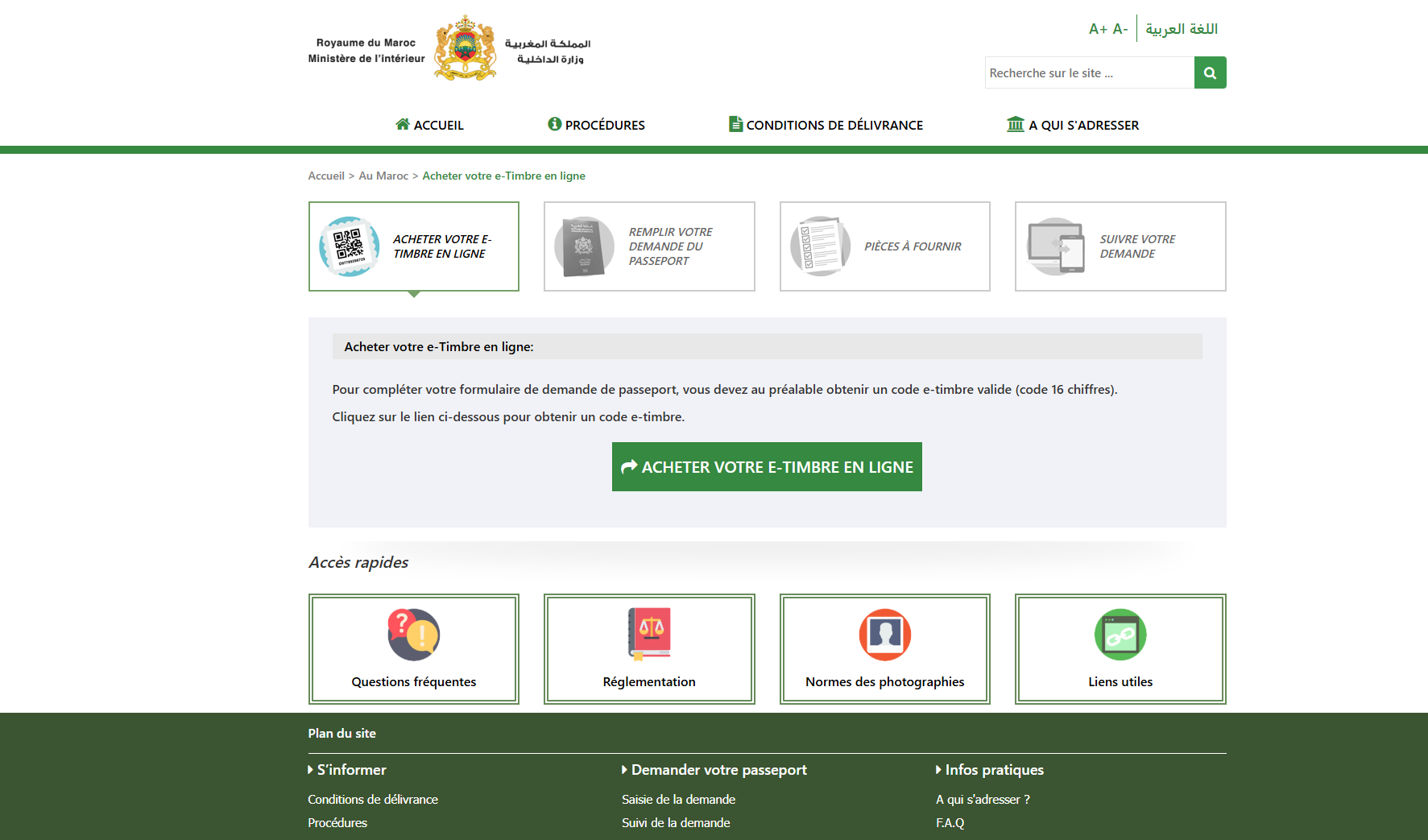The image size is (1428, 840).
Task: Click the info icon beside PROCÉDURES
Action: click(x=554, y=124)
